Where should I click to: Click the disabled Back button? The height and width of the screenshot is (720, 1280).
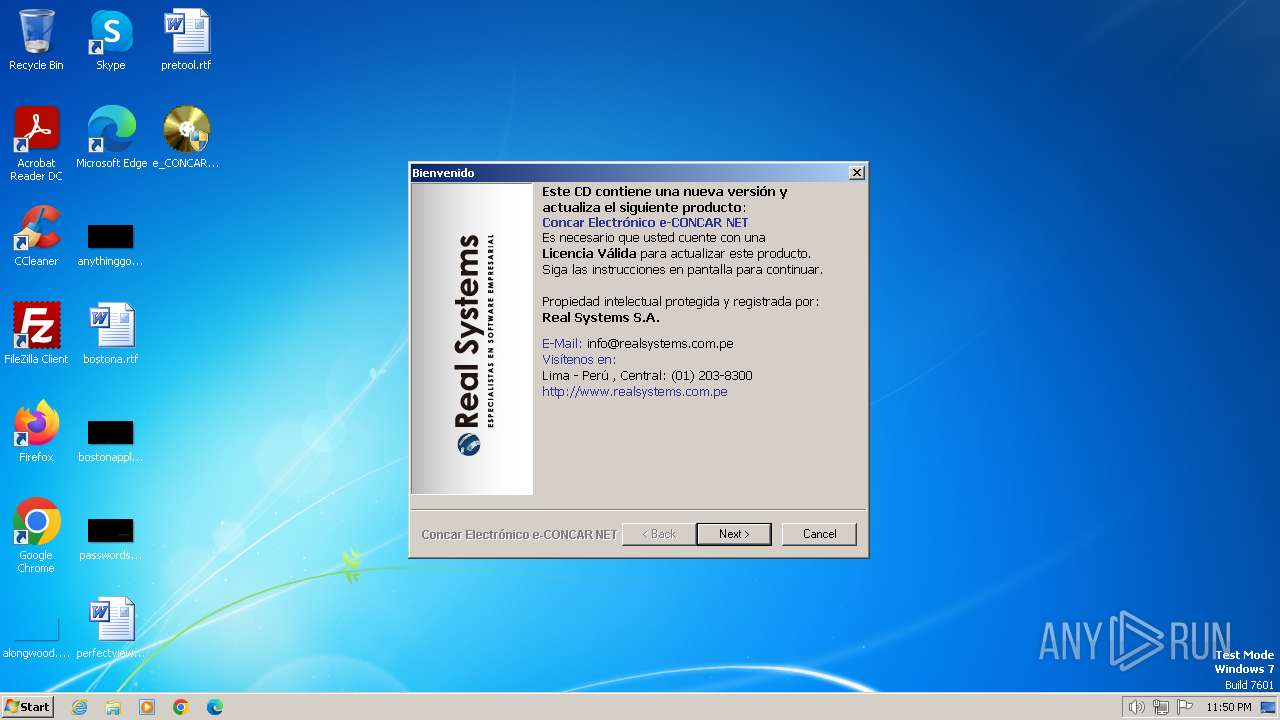pyautogui.click(x=658, y=534)
